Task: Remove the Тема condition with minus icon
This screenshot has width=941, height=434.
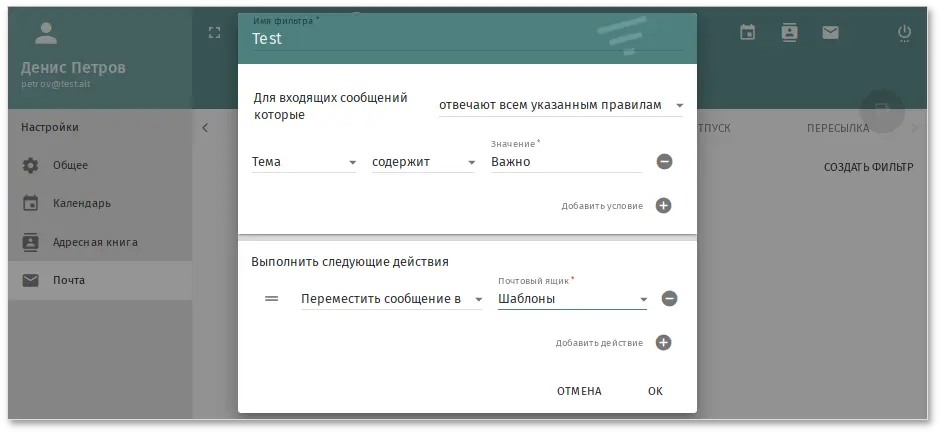Action: point(664,161)
